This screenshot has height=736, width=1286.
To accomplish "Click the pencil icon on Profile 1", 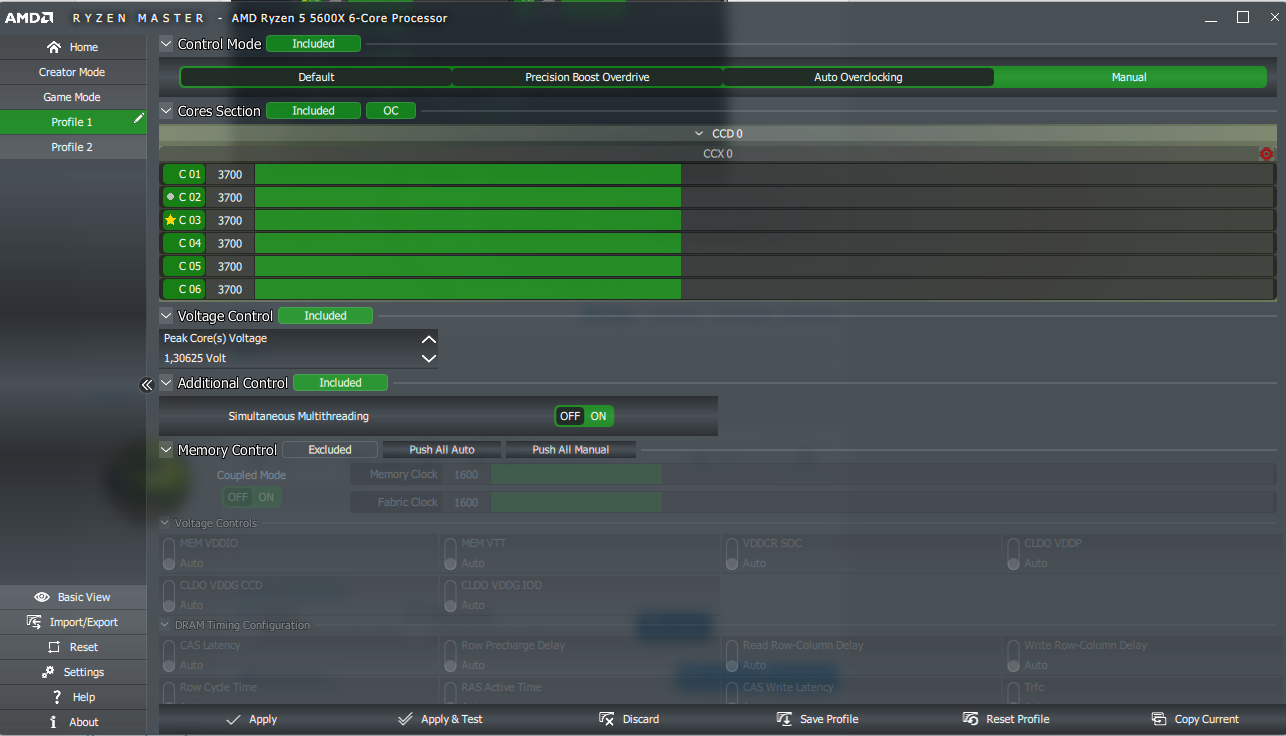I will pyautogui.click(x=139, y=119).
